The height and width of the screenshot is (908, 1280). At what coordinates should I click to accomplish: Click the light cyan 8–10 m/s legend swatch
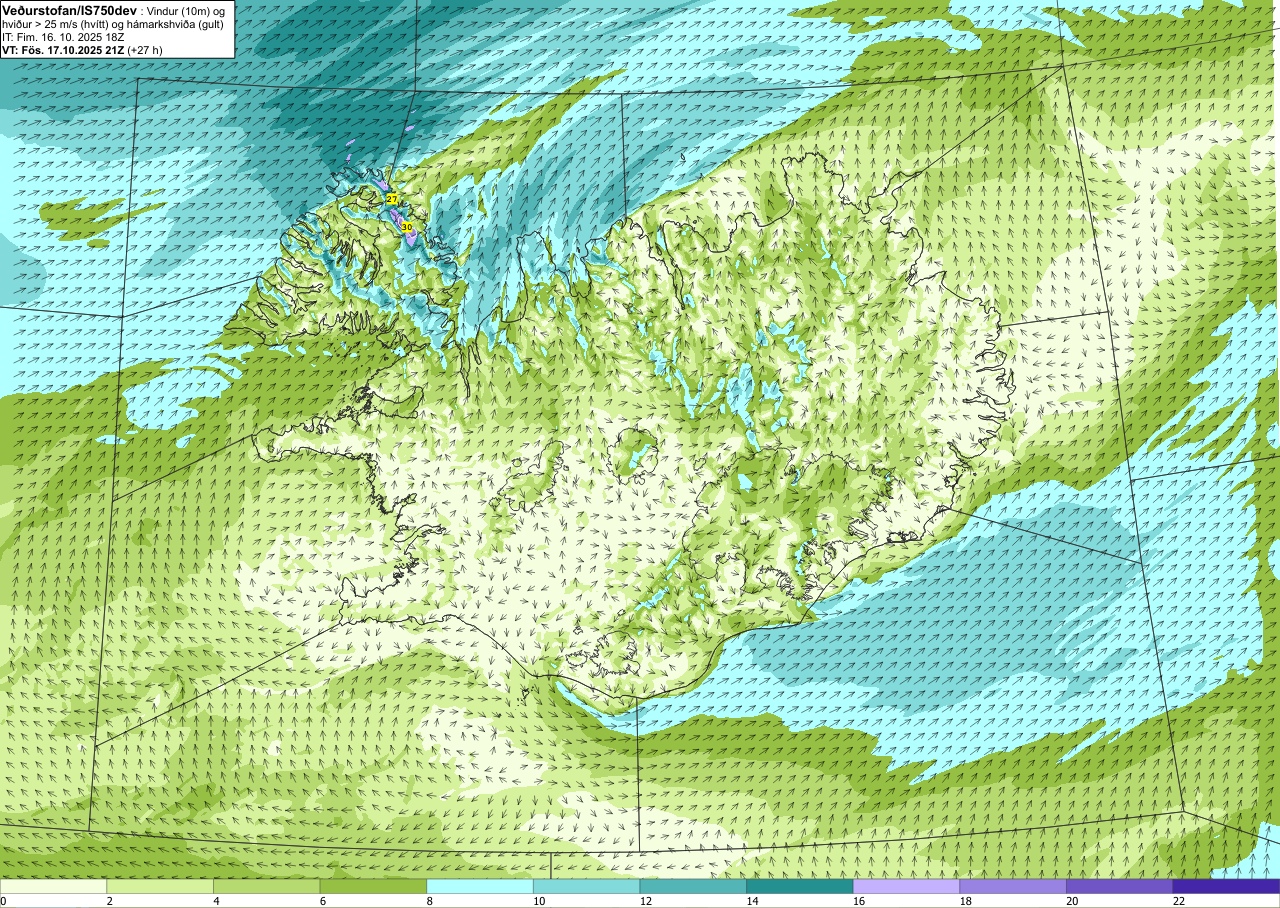(x=480, y=886)
